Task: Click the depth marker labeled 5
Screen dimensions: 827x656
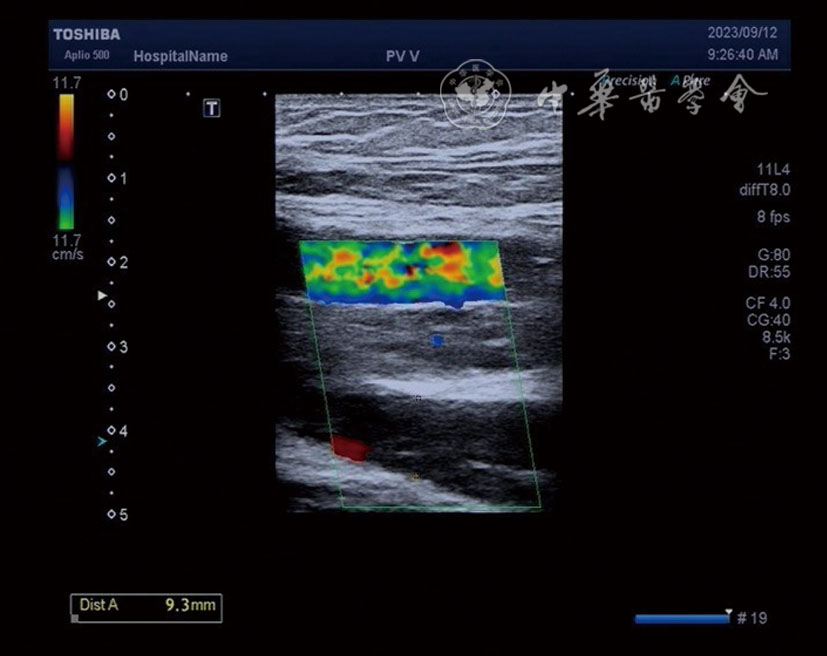Action: pos(117,514)
